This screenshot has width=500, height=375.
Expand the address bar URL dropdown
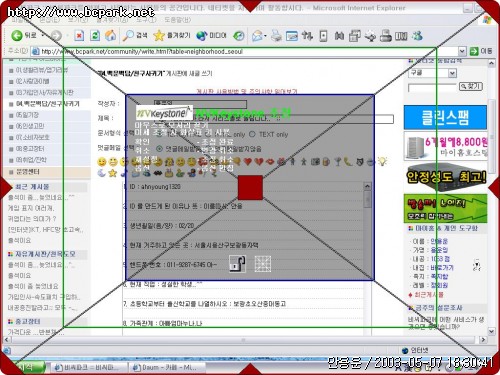462,51
